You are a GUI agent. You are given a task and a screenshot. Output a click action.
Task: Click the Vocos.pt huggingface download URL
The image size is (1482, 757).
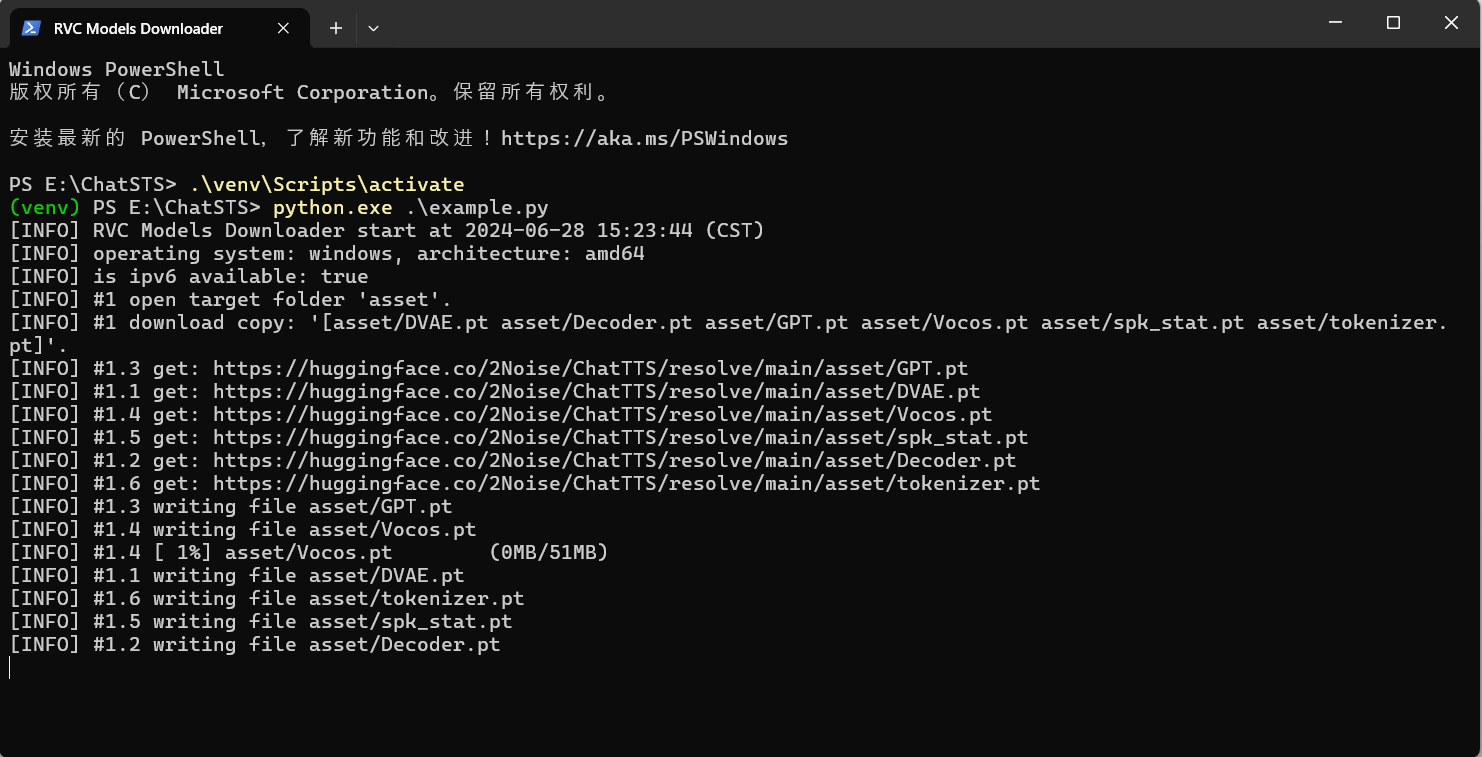(x=602, y=414)
